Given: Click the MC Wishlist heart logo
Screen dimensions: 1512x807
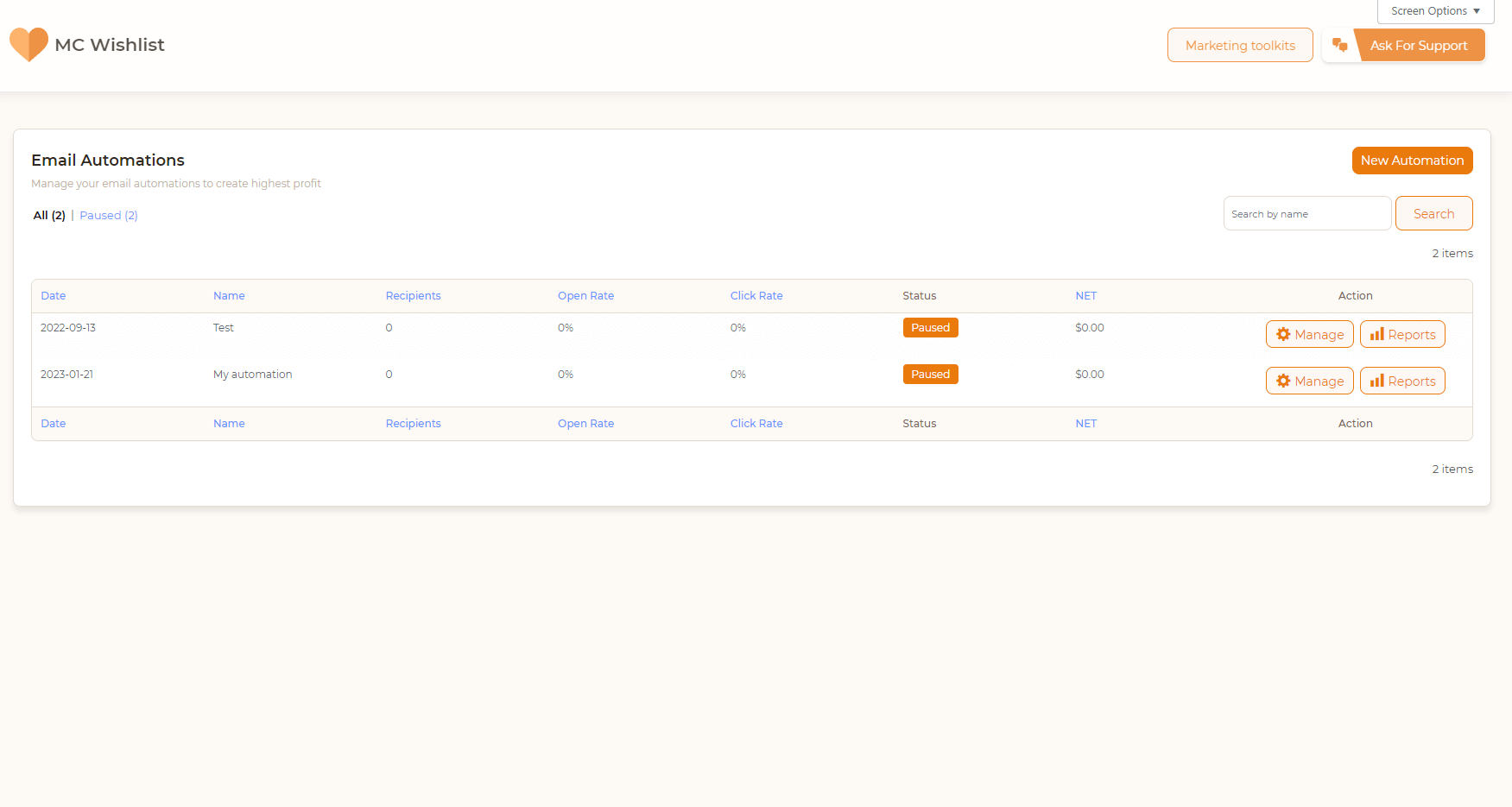Looking at the screenshot, I should pyautogui.click(x=28, y=45).
